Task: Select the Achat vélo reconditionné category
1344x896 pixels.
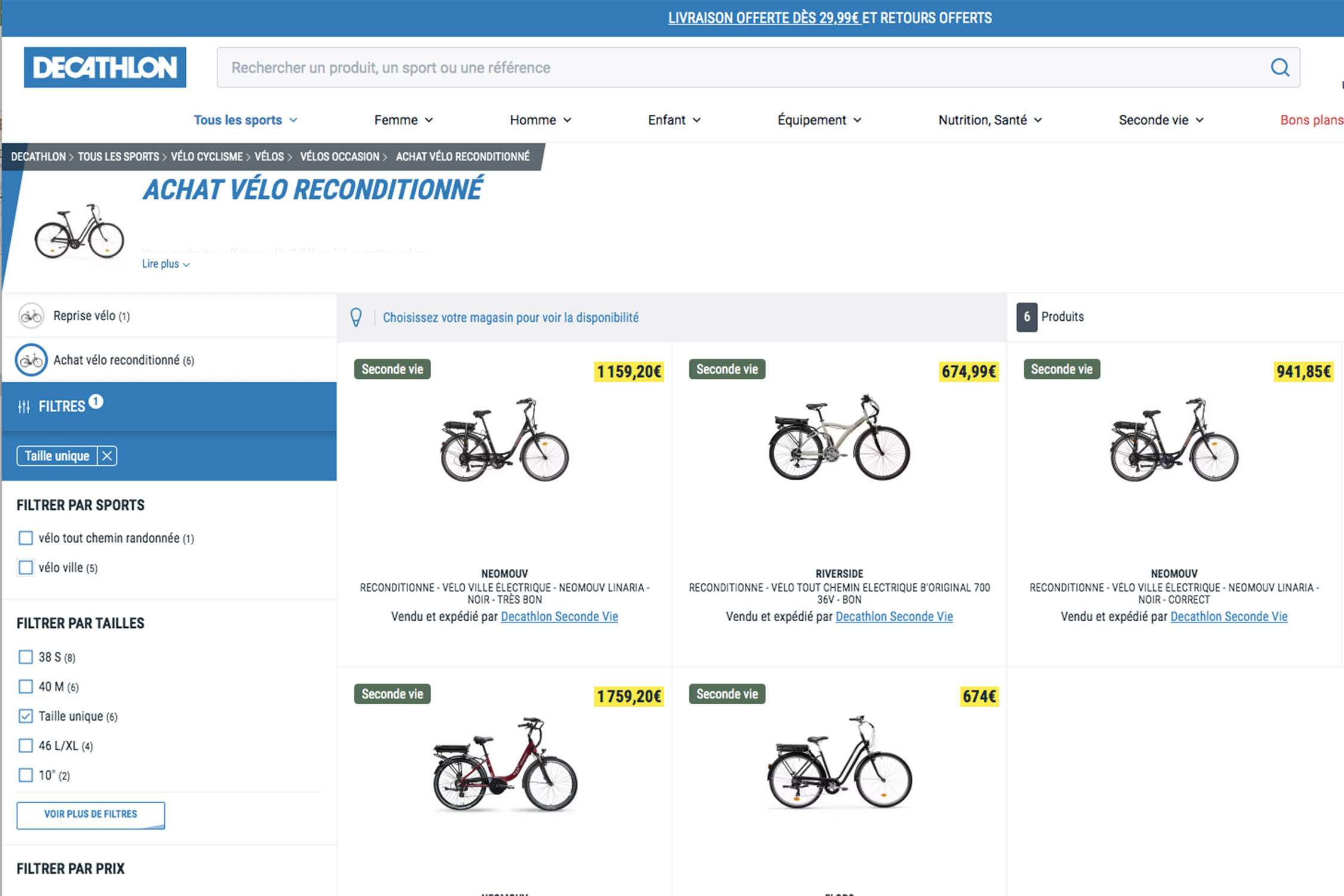Action: tap(170, 360)
